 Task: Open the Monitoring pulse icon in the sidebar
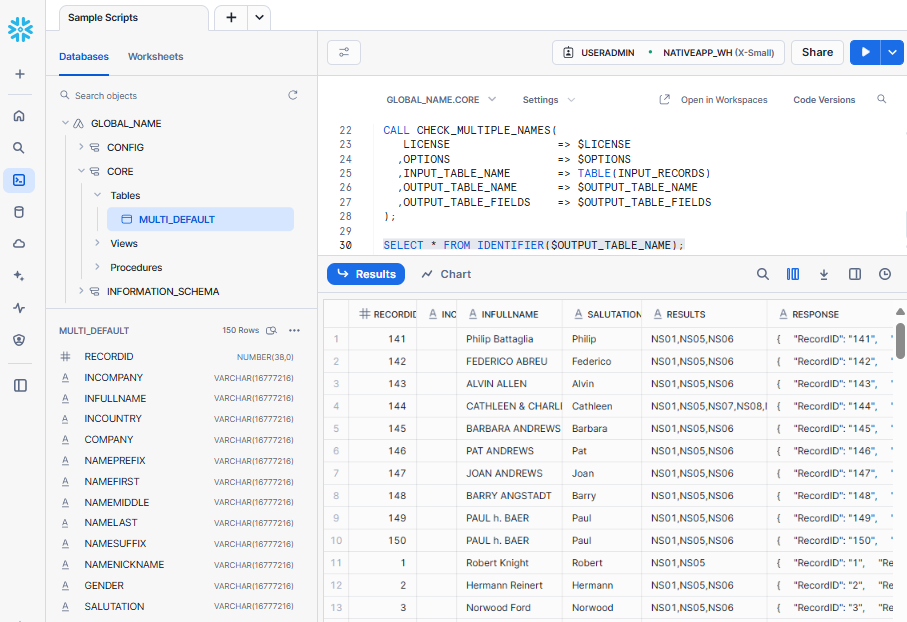[19, 308]
